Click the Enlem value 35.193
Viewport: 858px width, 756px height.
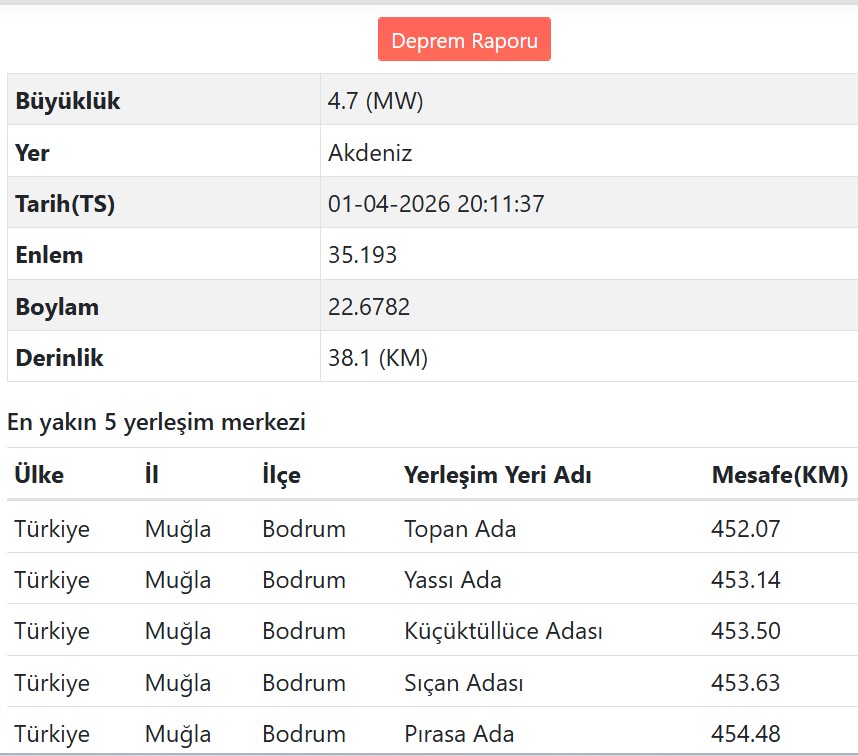click(362, 255)
